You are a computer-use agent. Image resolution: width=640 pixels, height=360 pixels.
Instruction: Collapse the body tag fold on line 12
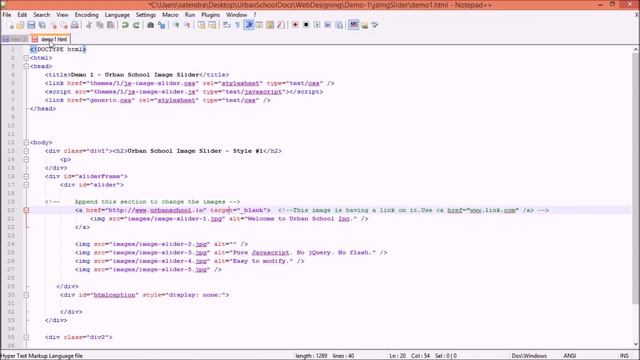tap(26, 142)
